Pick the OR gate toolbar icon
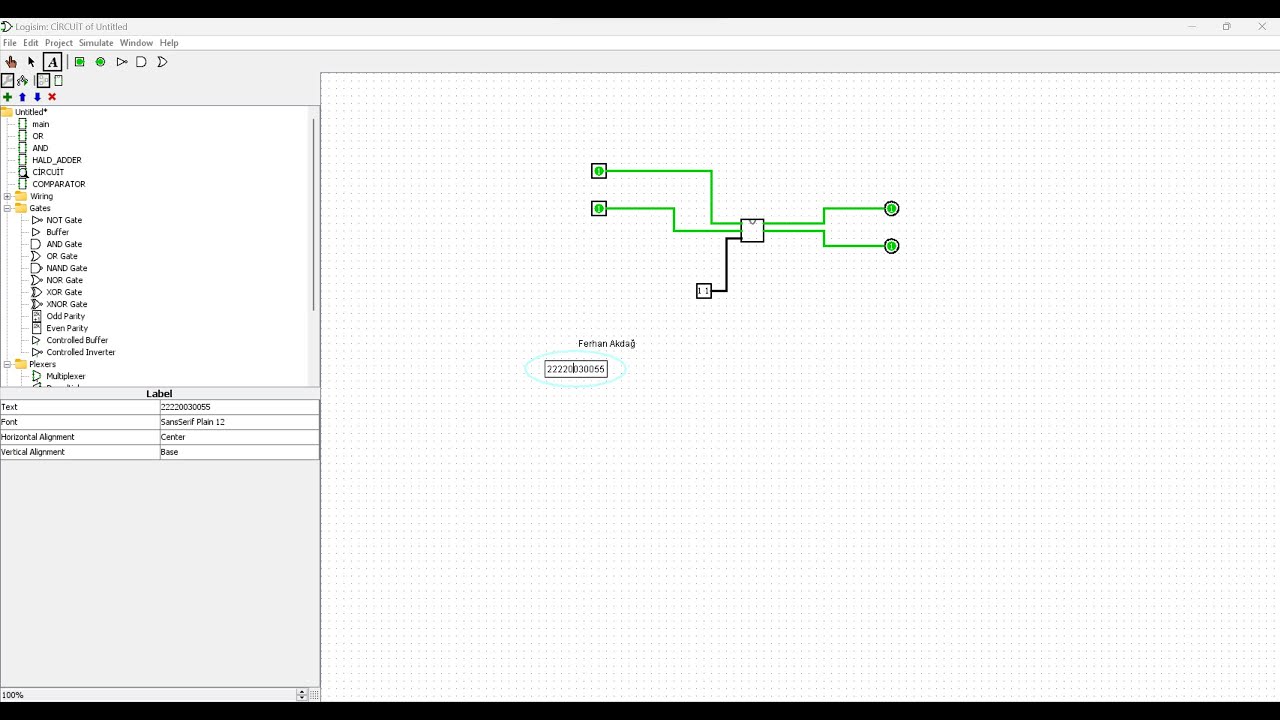 pyautogui.click(x=162, y=62)
